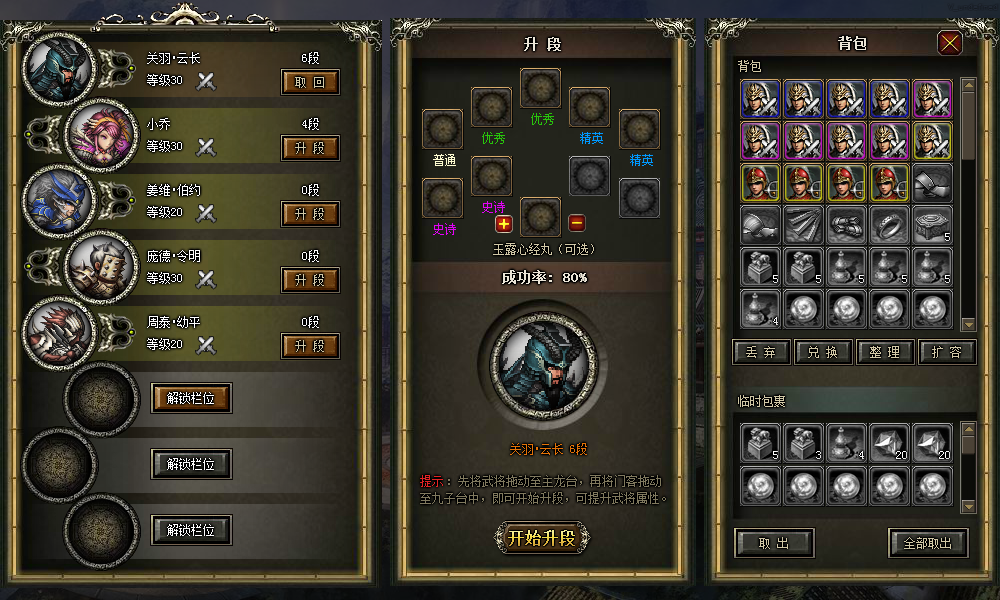Click the 扩容 button to expand backpack
This screenshot has height=600, width=1000.
[947, 352]
